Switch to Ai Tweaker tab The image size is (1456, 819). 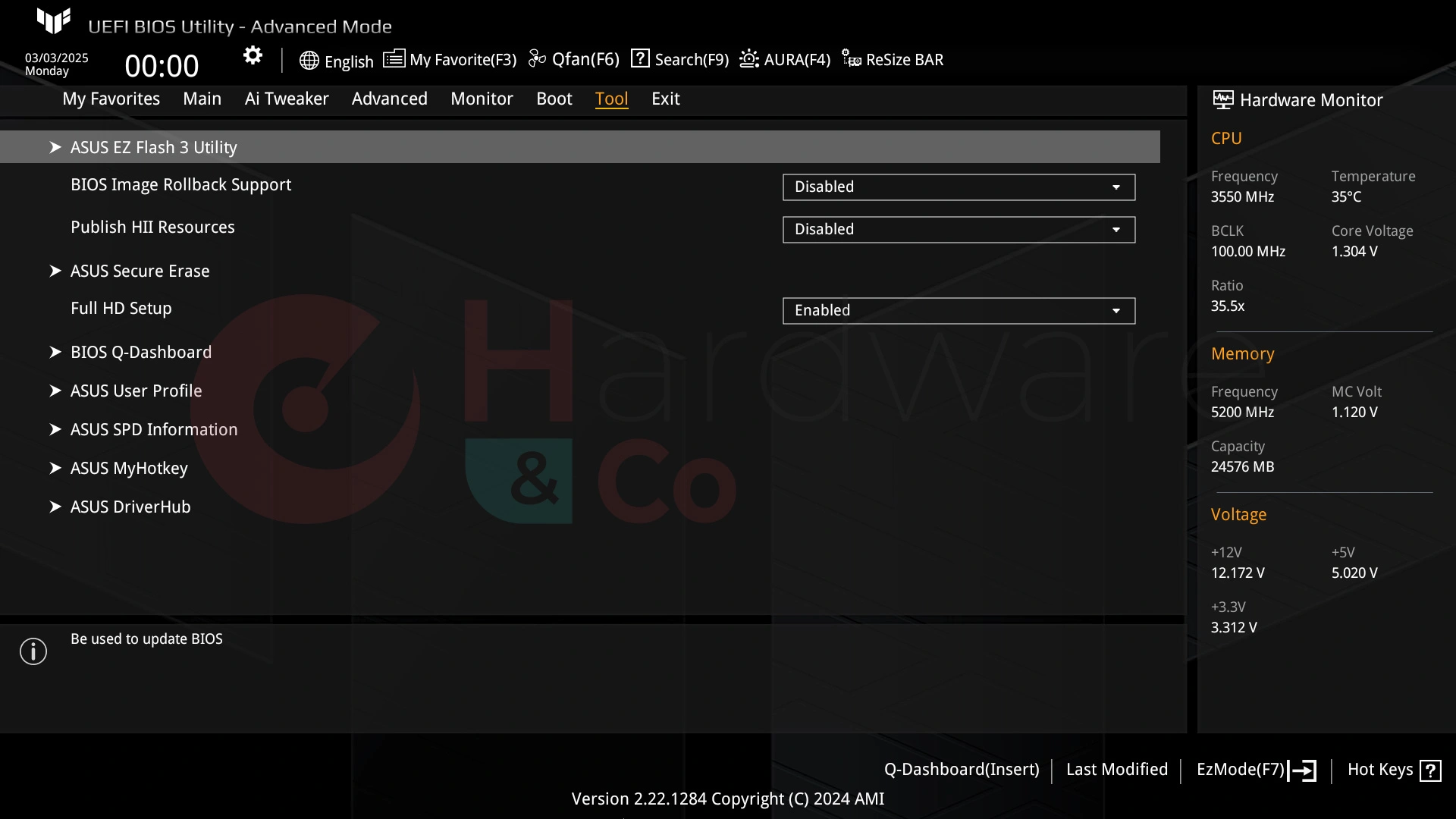287,99
